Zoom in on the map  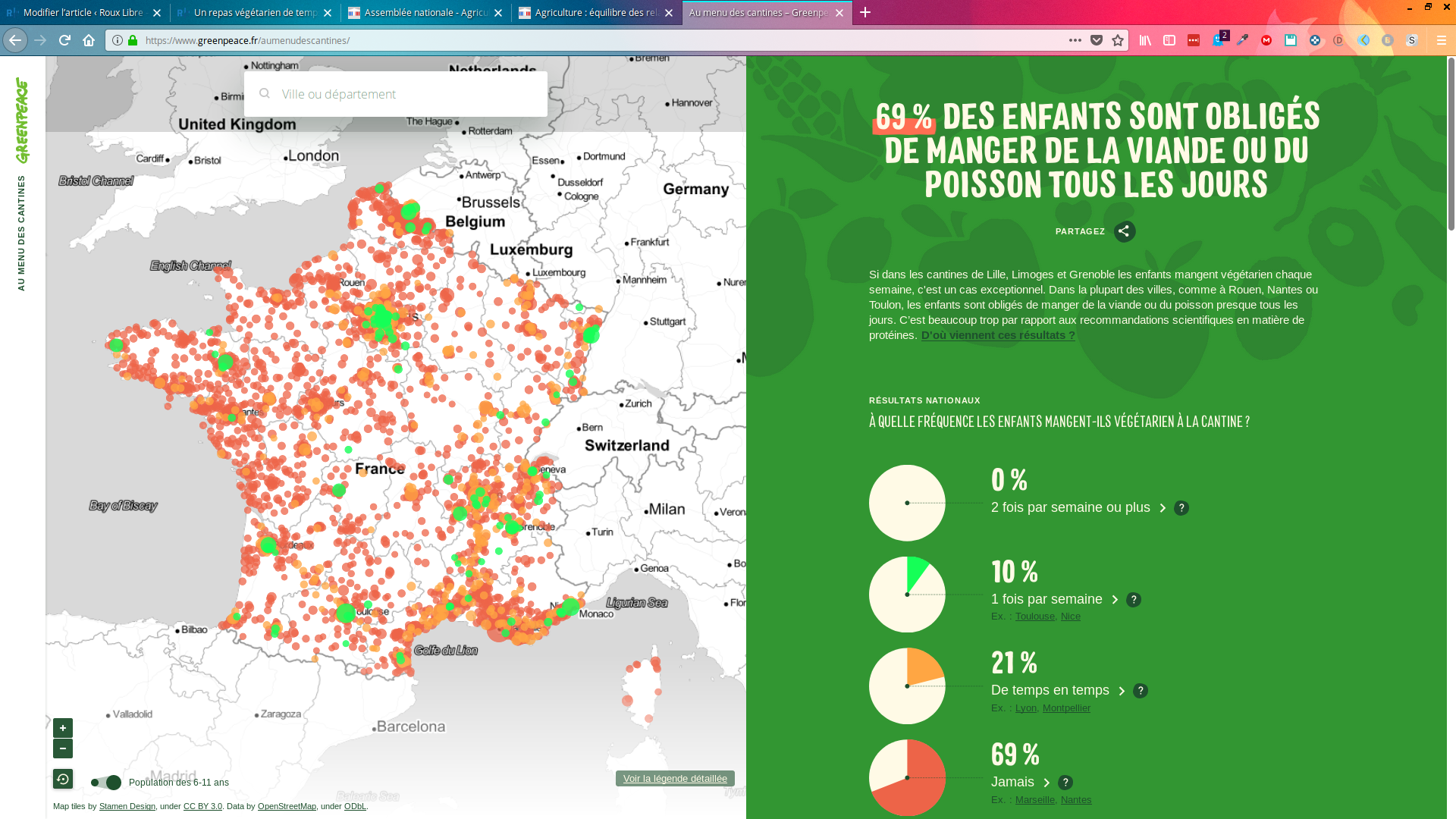pyautogui.click(x=63, y=728)
